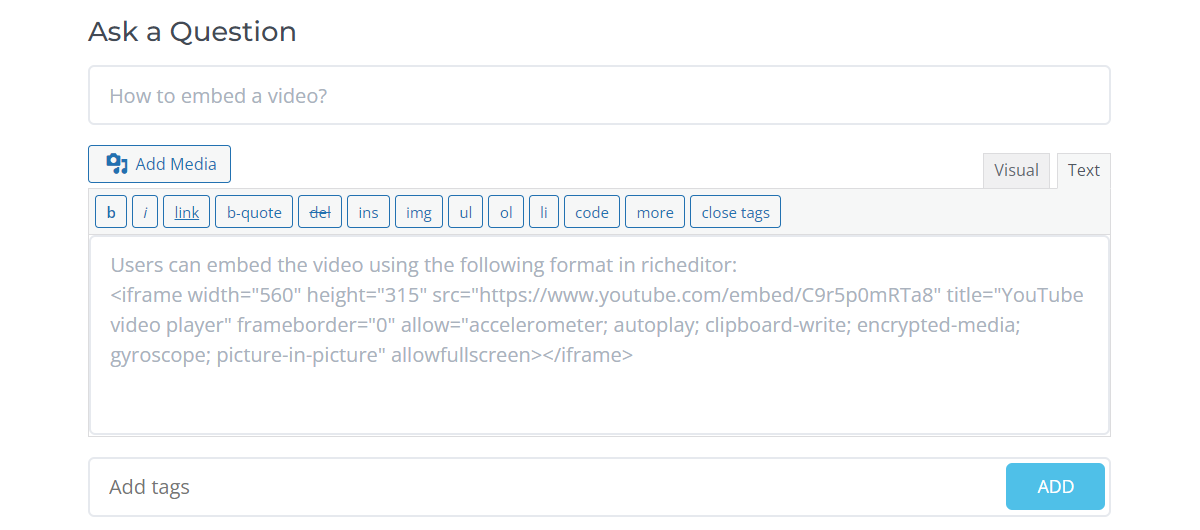Focus the question title input field

(x=599, y=95)
